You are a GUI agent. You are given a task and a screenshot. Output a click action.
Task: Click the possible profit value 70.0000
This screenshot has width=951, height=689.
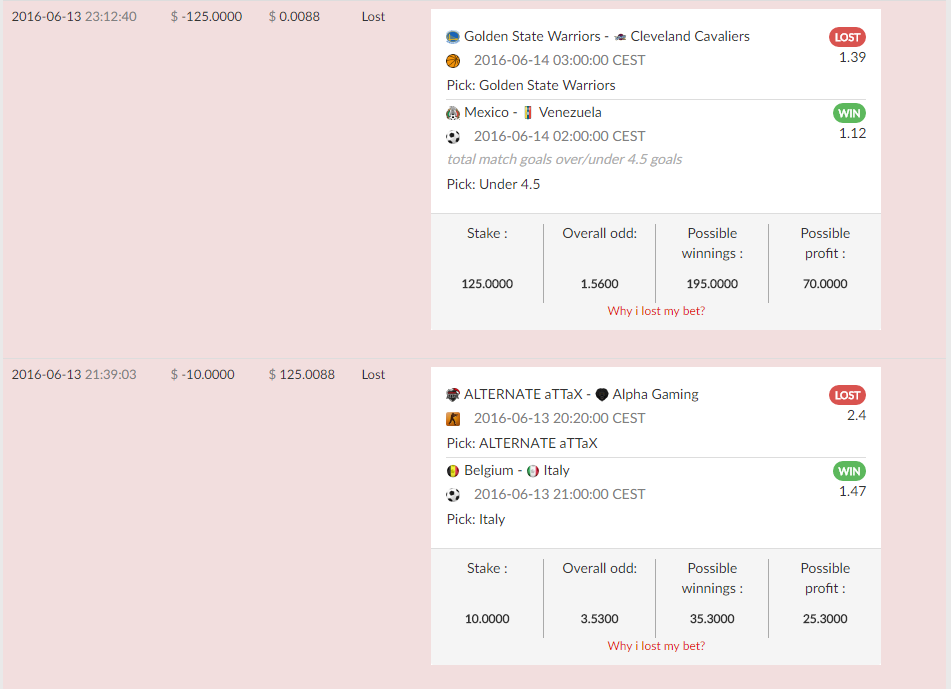coord(825,283)
